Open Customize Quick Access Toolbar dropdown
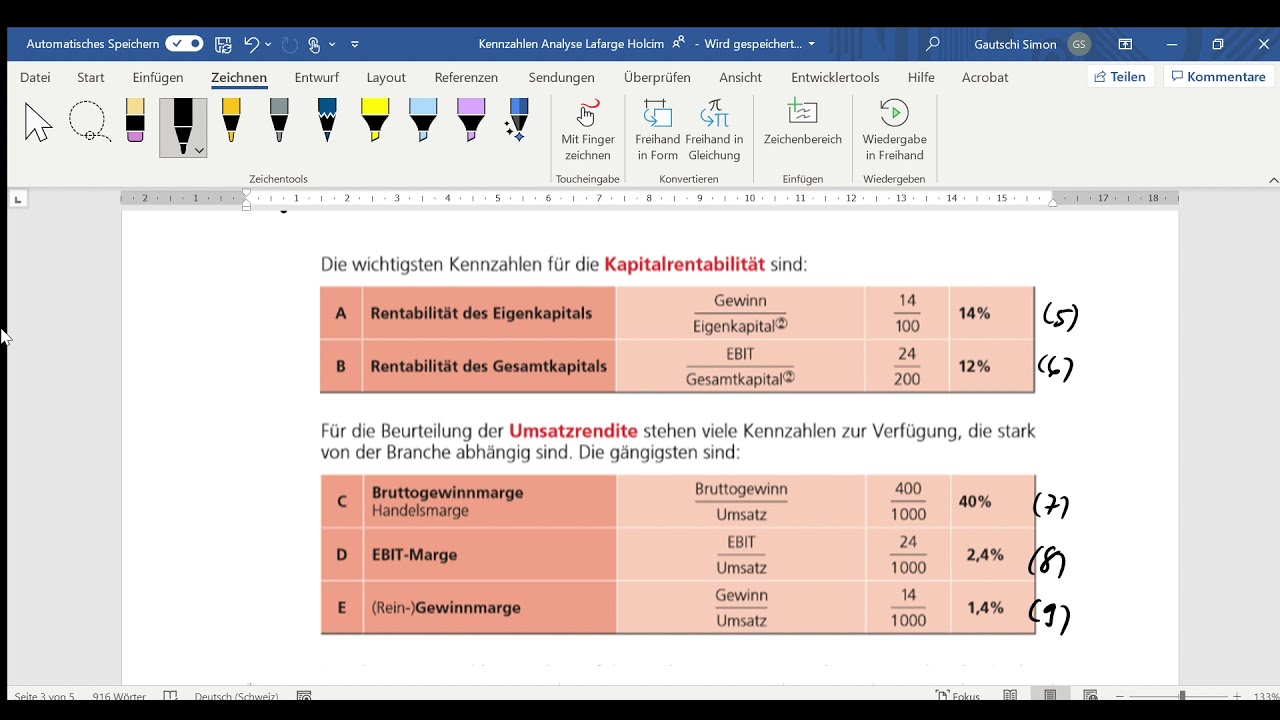The image size is (1280, 720). point(355,44)
